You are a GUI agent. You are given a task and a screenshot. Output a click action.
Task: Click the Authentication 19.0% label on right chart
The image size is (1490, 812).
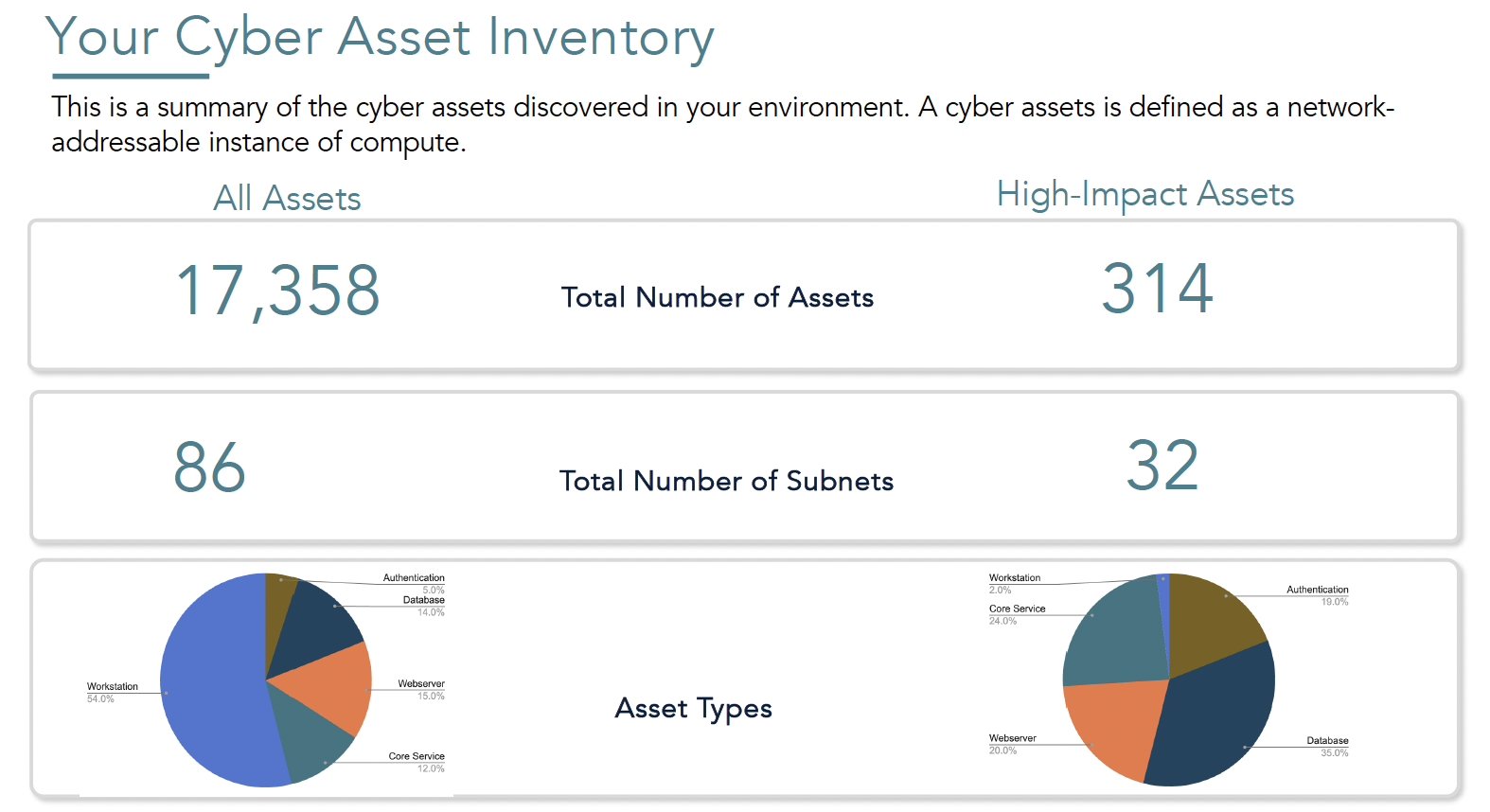click(x=1317, y=595)
